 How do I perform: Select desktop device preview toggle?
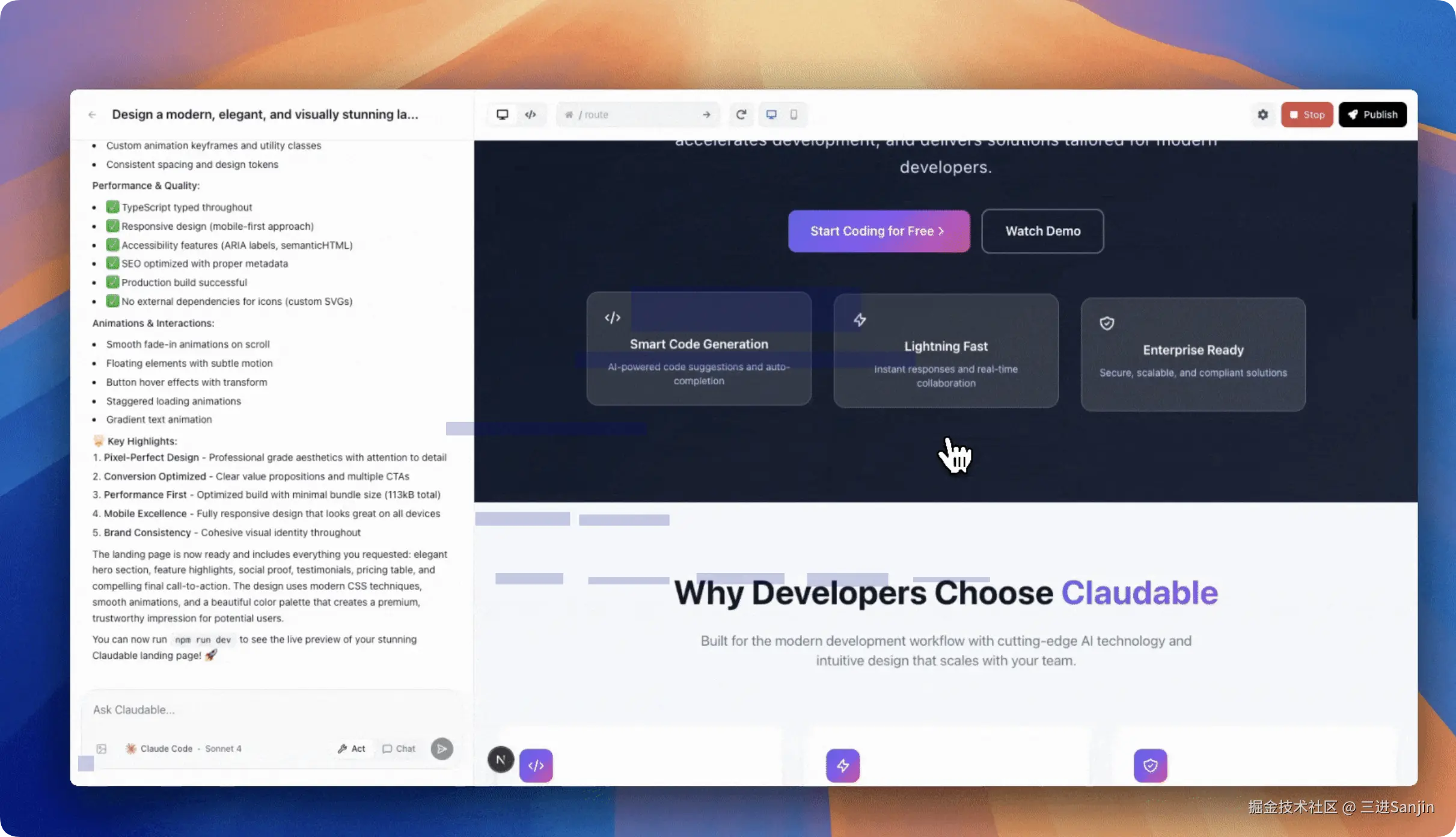point(771,114)
